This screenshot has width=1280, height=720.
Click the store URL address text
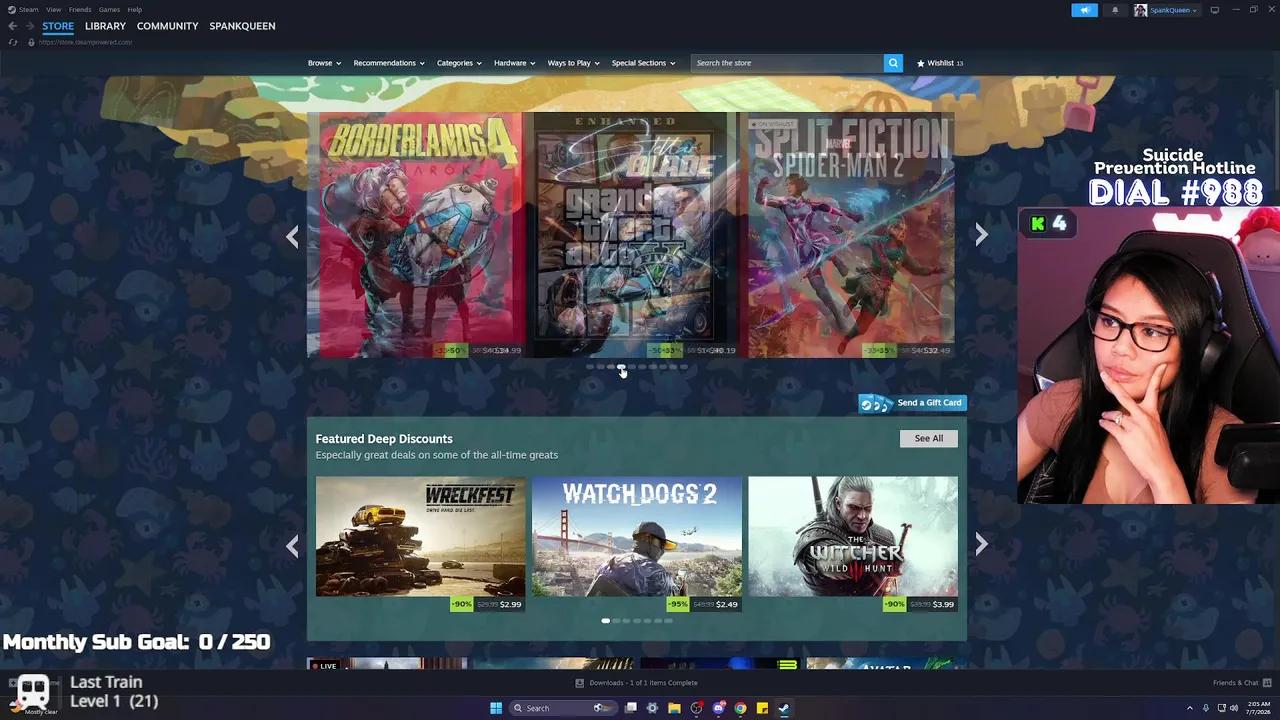pos(85,42)
